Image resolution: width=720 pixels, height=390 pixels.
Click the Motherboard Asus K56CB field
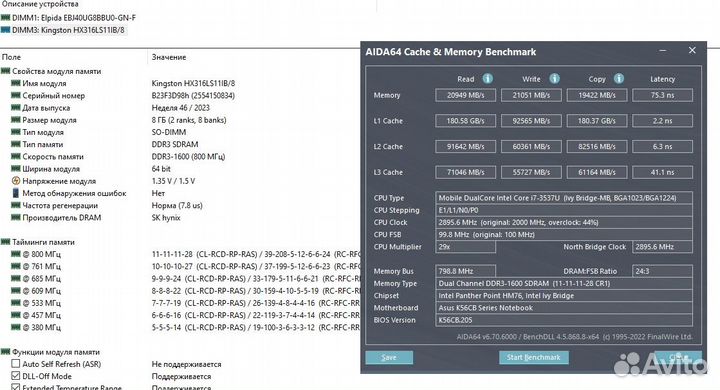click(564, 308)
